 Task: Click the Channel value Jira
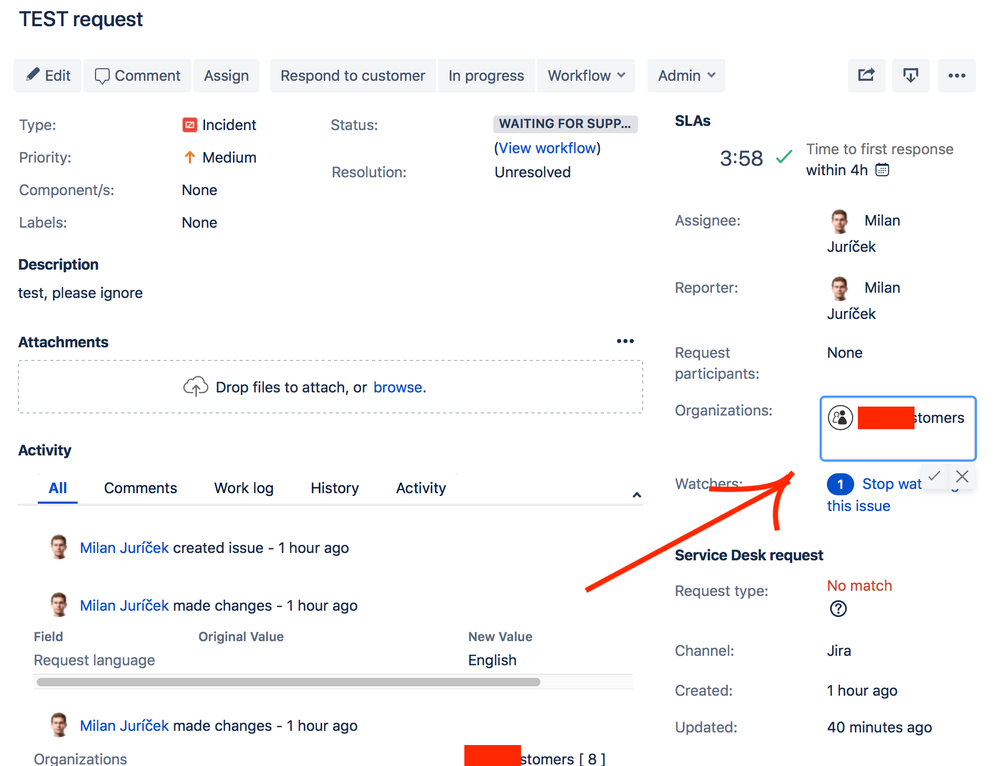(x=839, y=651)
